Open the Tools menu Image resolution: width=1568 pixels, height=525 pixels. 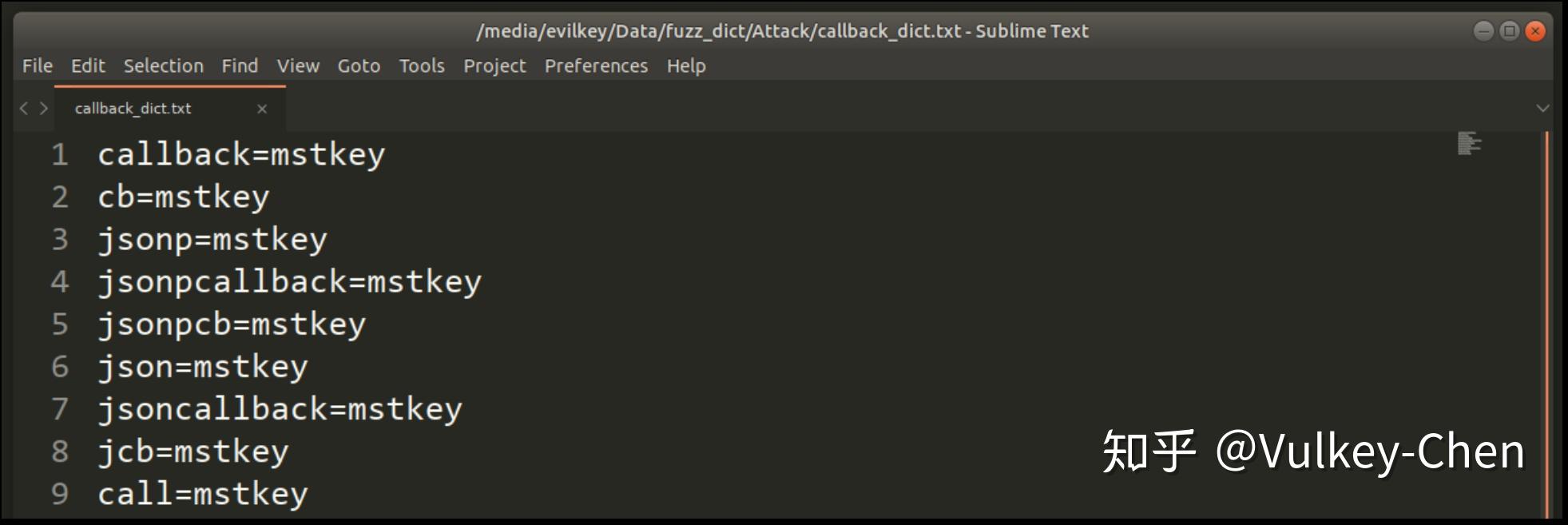tap(422, 66)
